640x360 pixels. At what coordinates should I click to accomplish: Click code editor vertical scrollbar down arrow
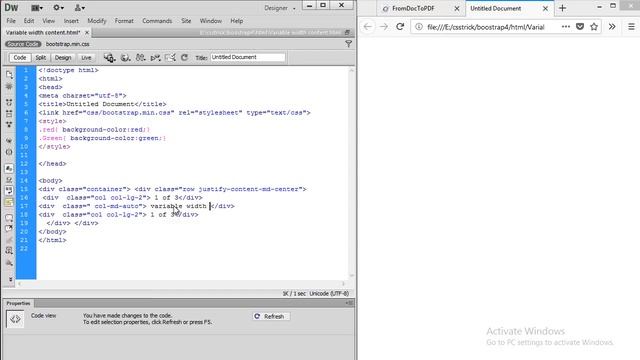pyautogui.click(x=351, y=276)
